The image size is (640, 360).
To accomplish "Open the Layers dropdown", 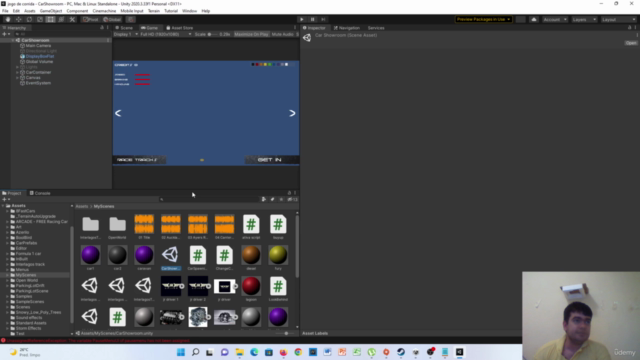I will pos(584,19).
